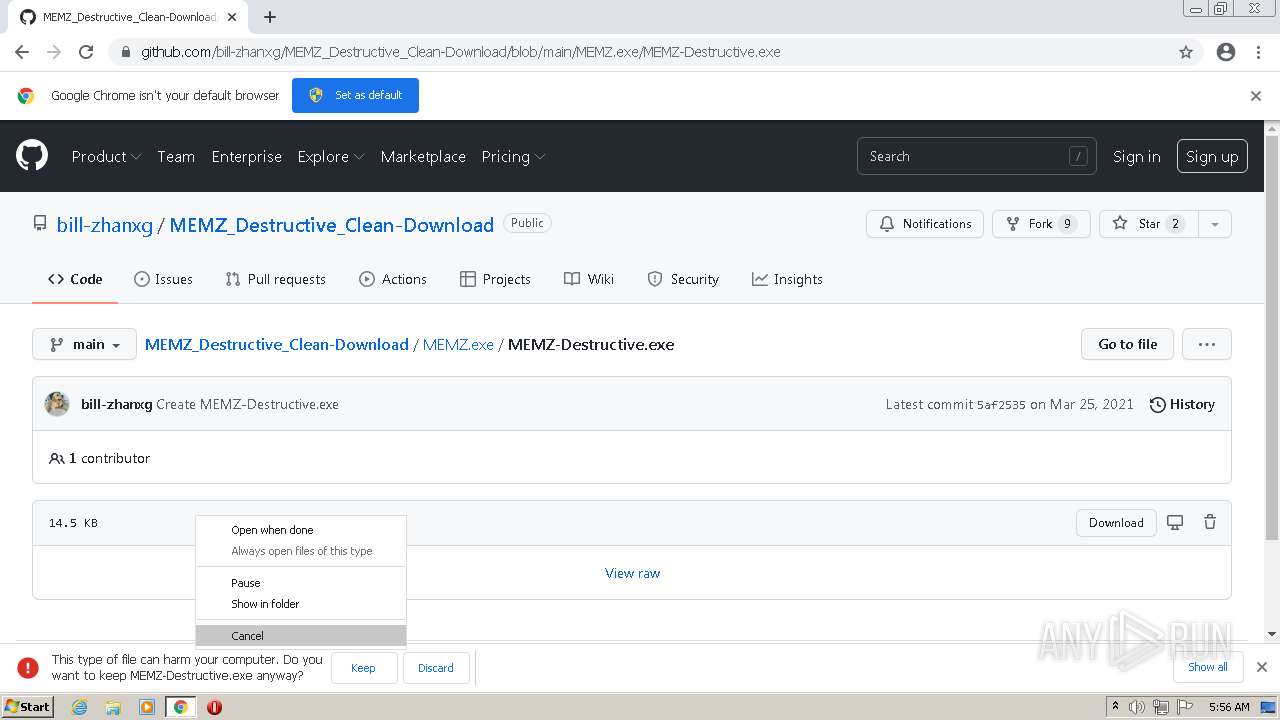Open bill-zhanxg owner profile link

coord(105,225)
